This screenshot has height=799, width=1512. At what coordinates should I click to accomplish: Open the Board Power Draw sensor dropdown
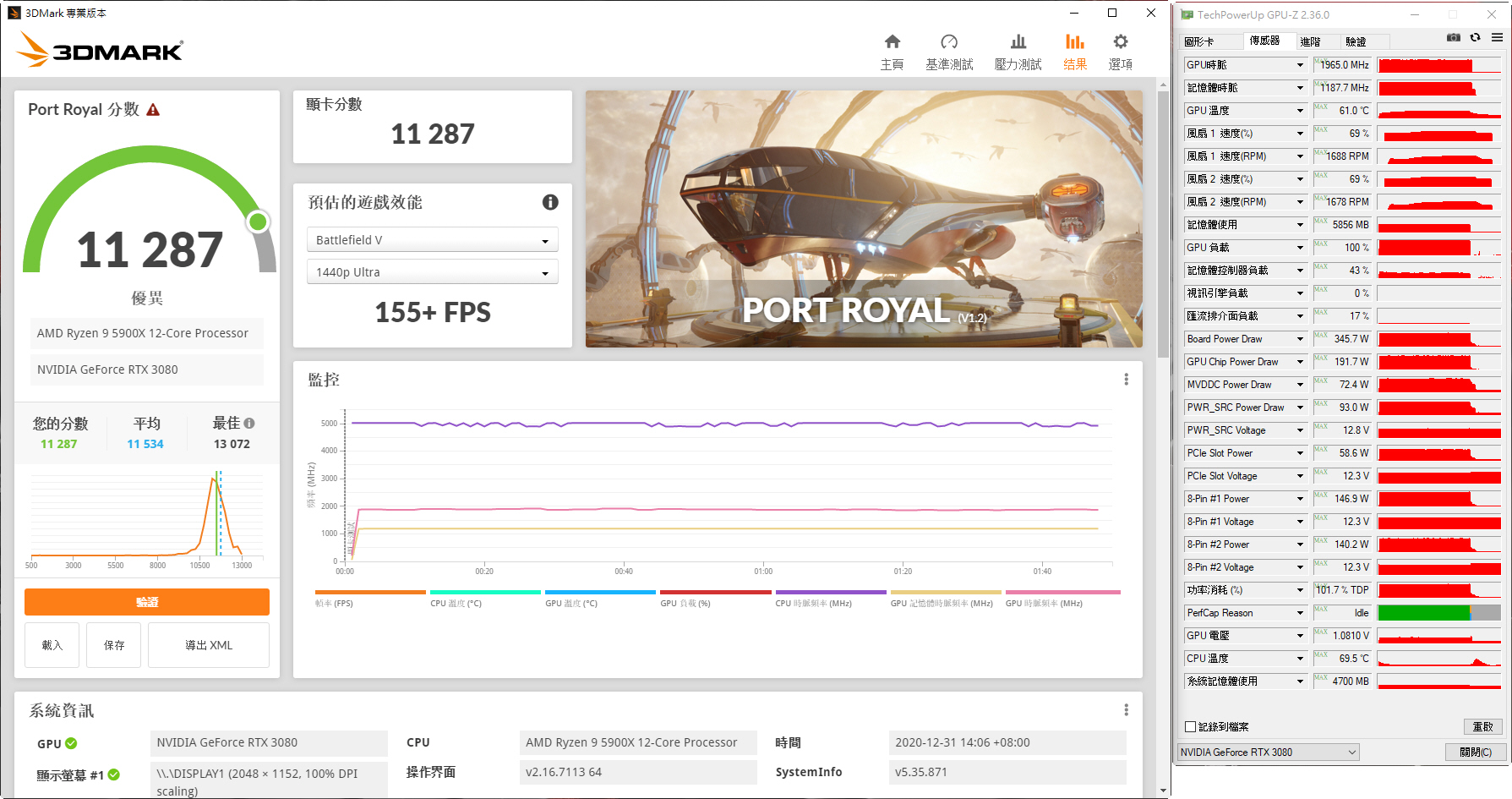[1246, 339]
